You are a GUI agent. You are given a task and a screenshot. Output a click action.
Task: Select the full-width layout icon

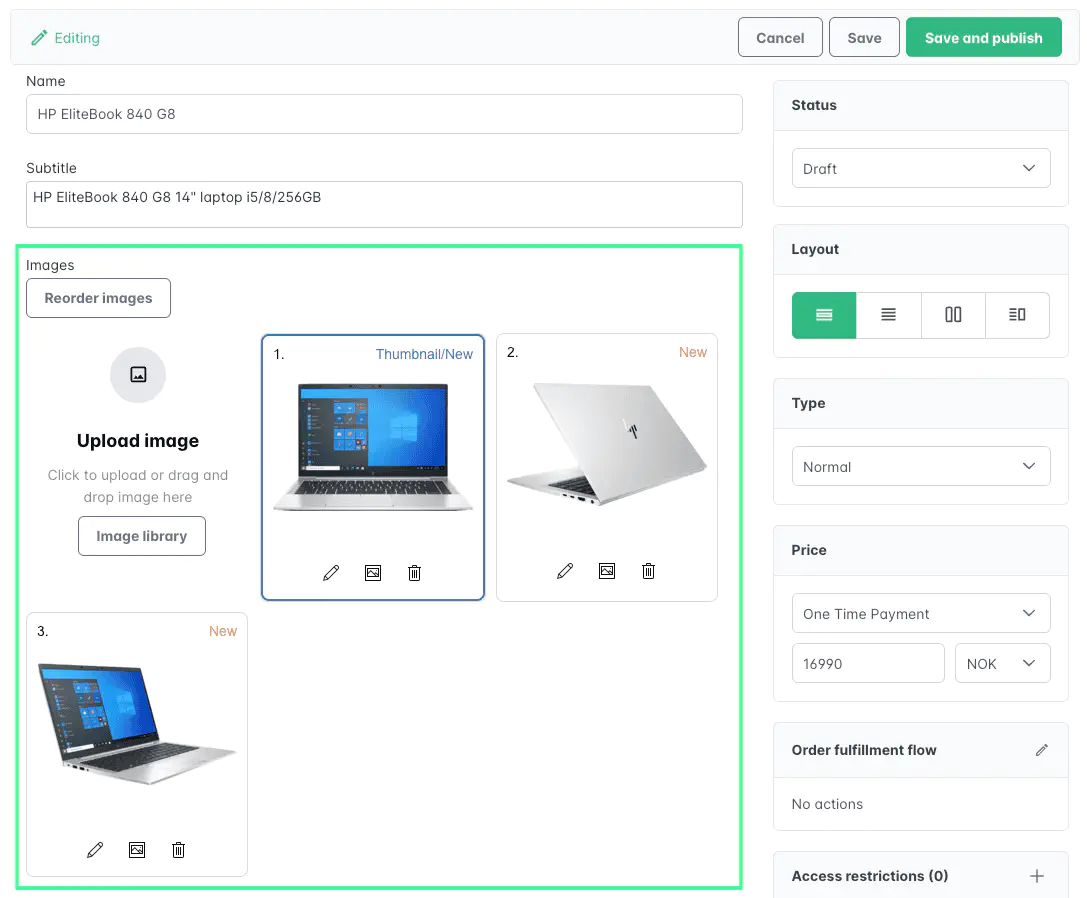823,315
